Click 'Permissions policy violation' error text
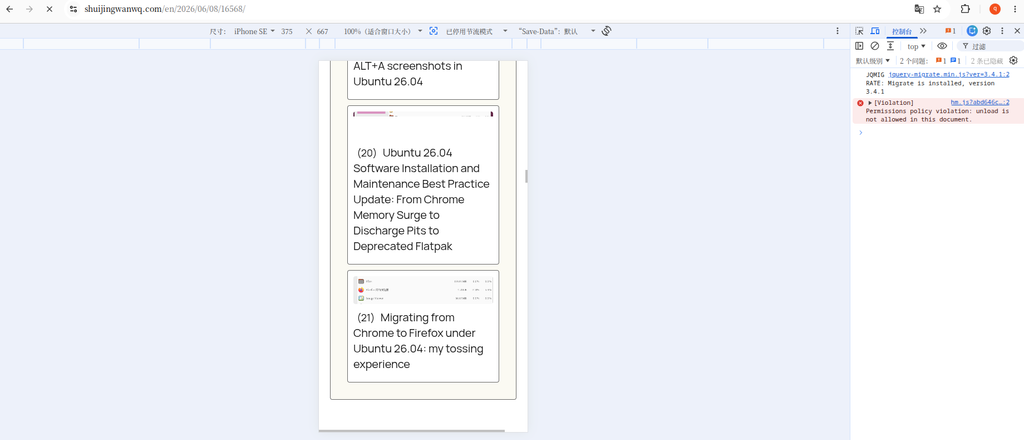1024x440 pixels. pyautogui.click(x=937, y=115)
